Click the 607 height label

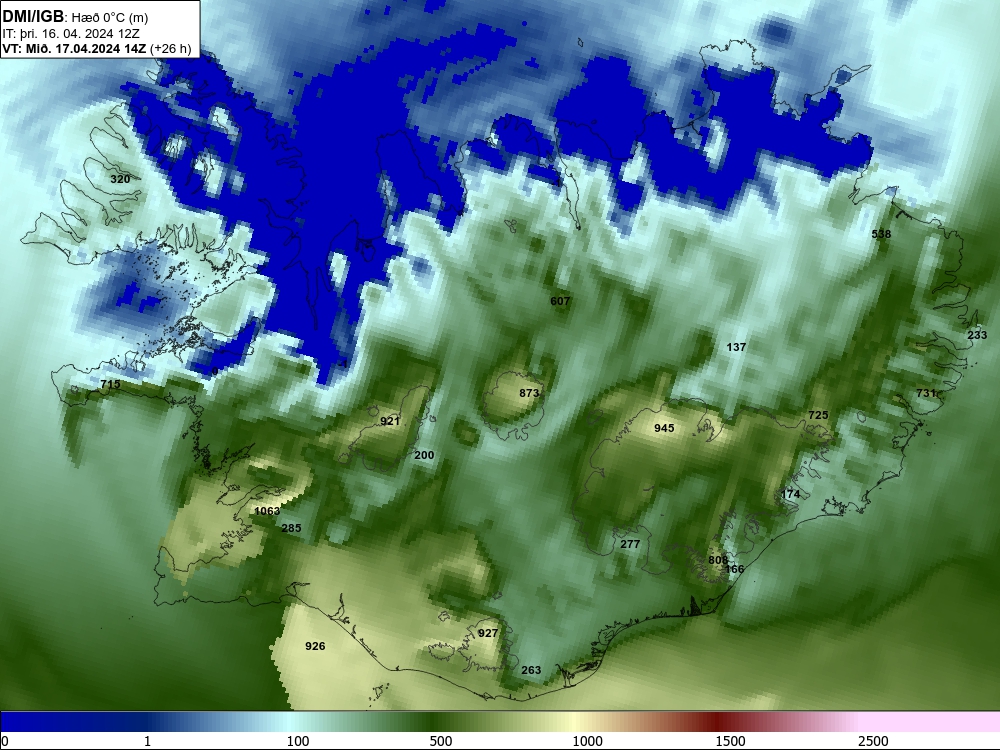[560, 301]
